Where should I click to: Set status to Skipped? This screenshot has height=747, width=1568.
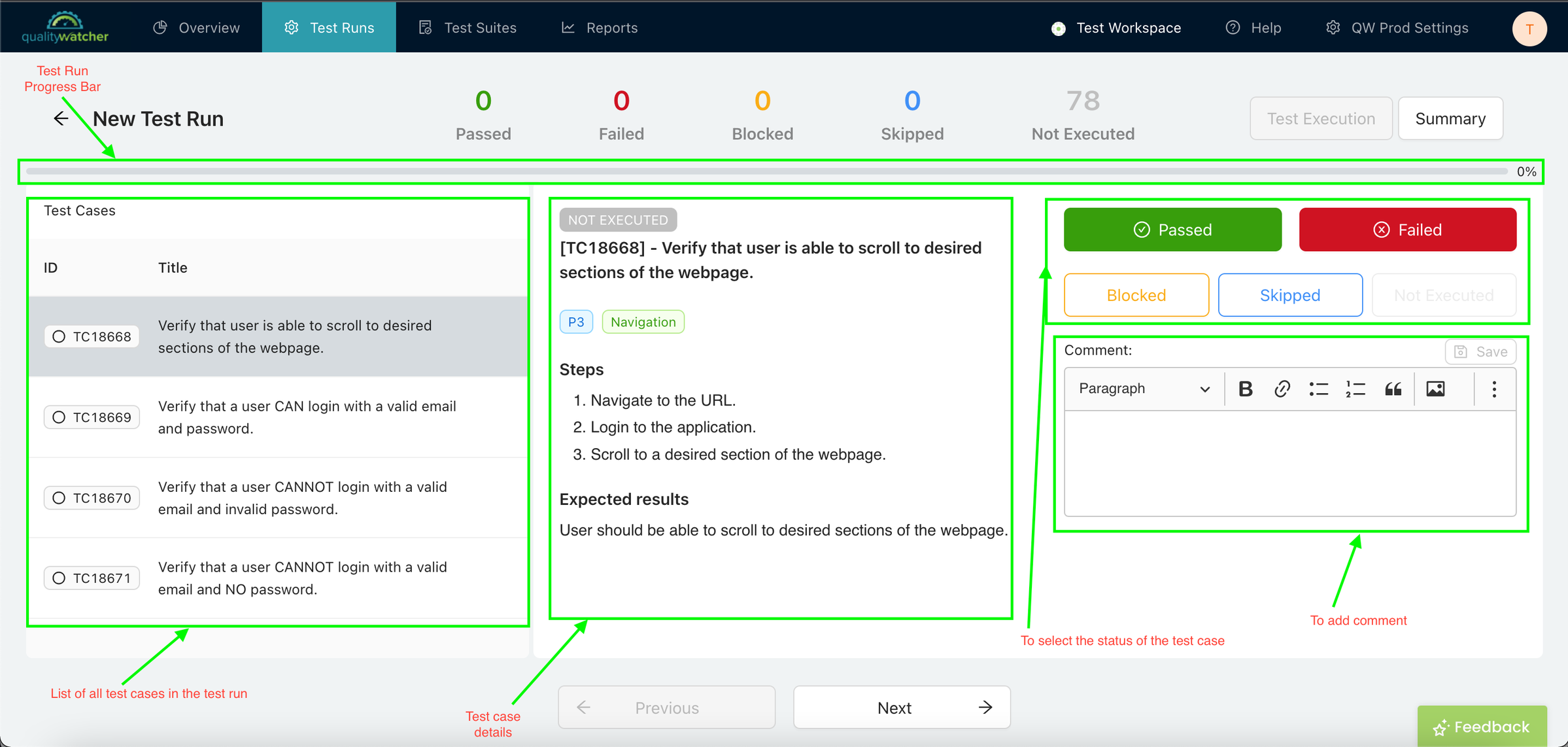pos(1290,295)
